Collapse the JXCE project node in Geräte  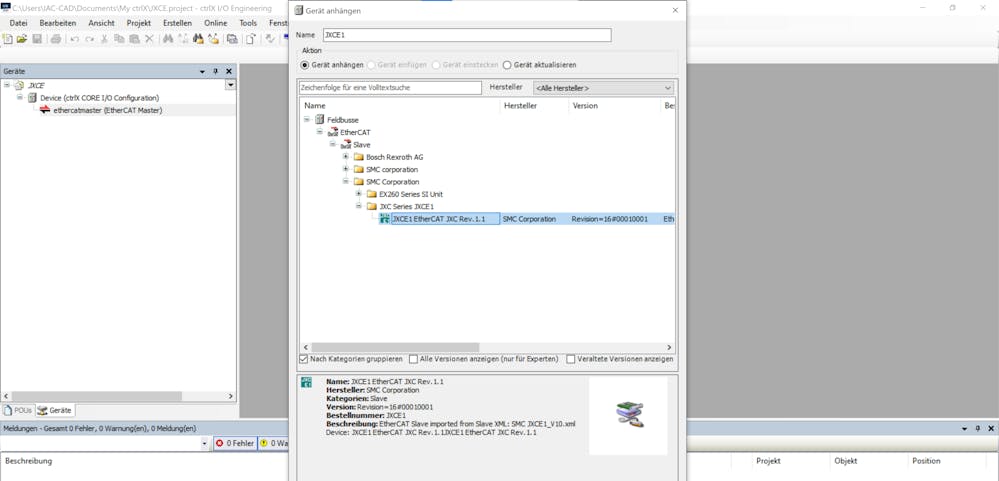(6, 85)
